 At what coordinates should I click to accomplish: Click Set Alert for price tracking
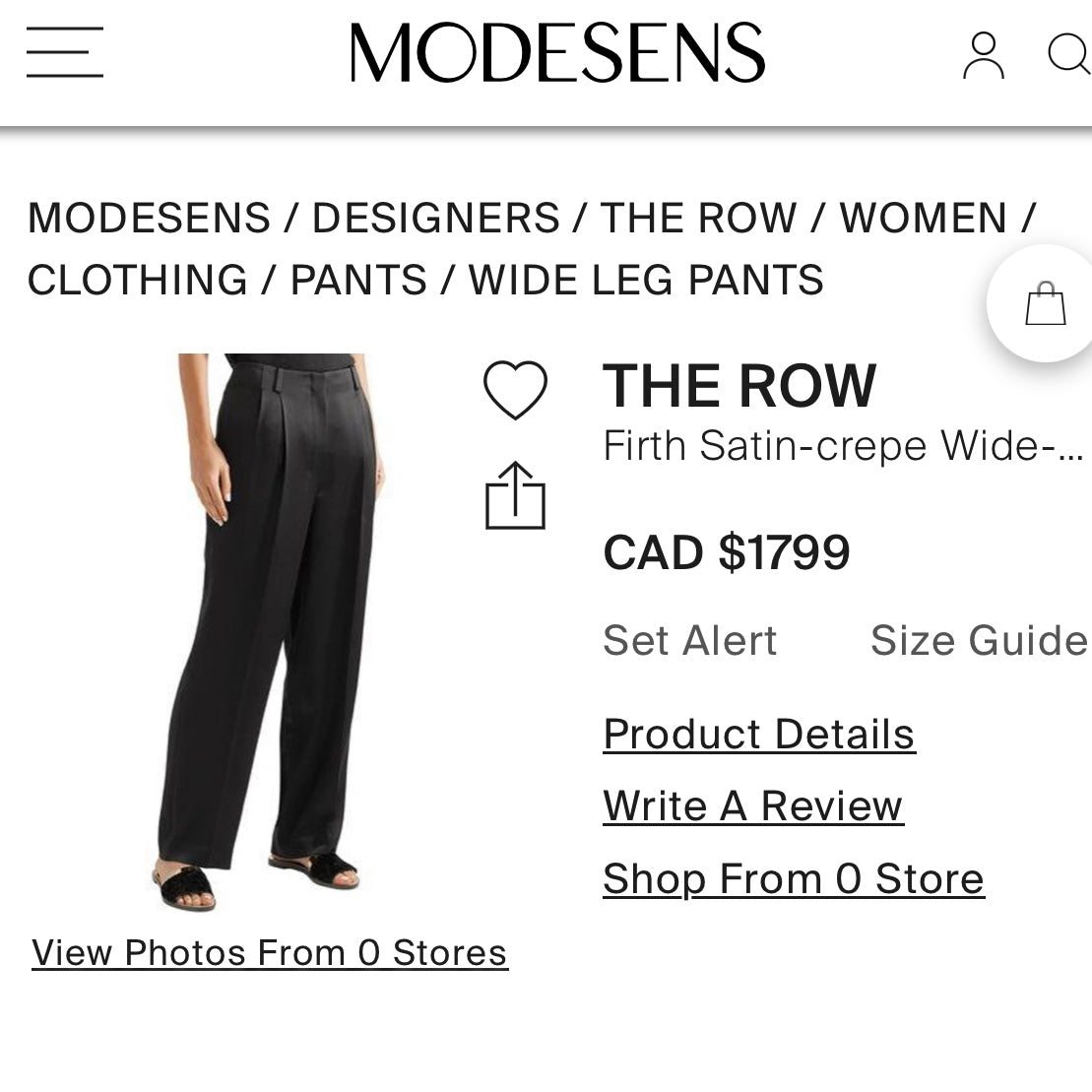pyautogui.click(x=690, y=640)
